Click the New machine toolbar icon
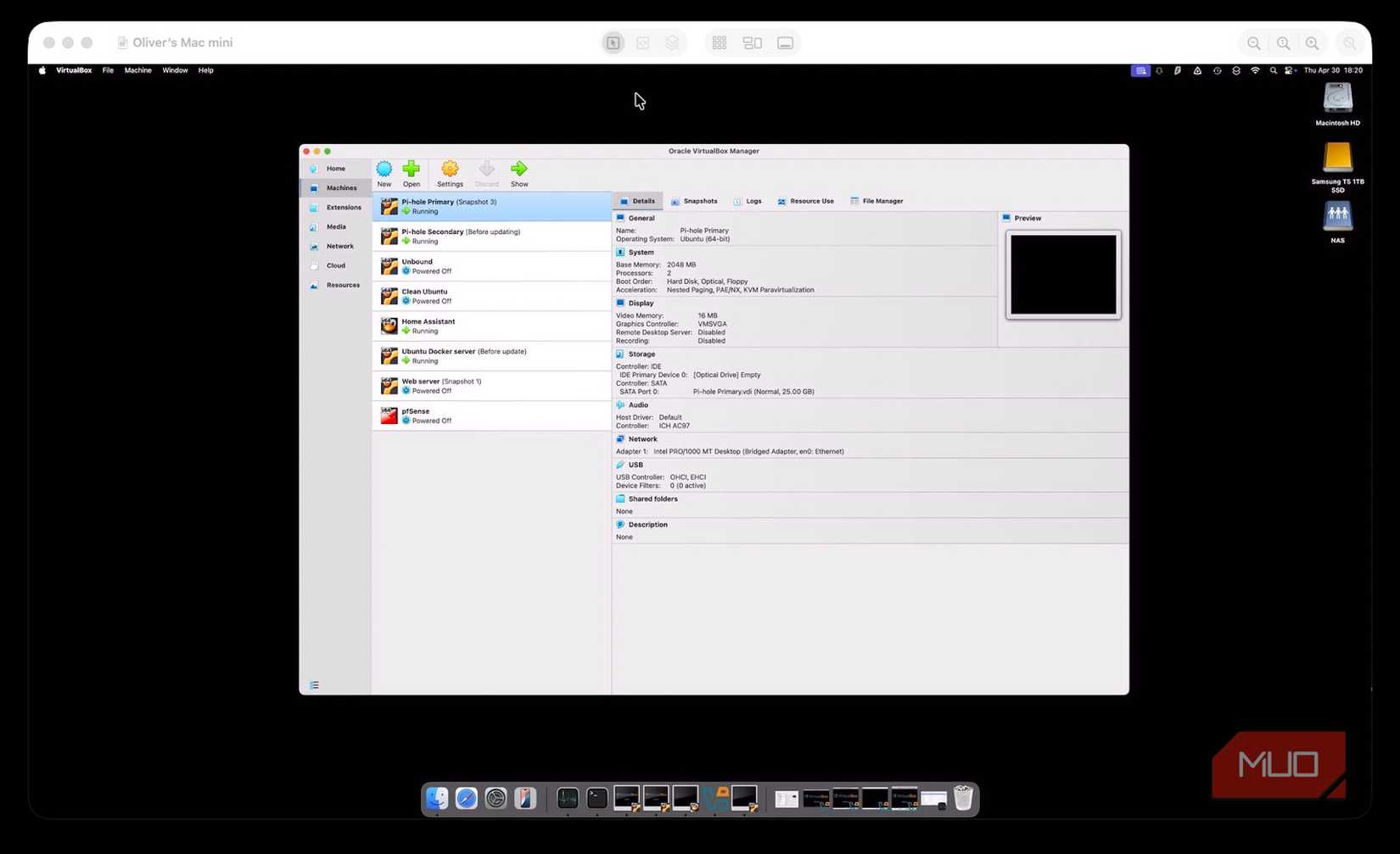The image size is (1400, 854). pyautogui.click(x=384, y=174)
